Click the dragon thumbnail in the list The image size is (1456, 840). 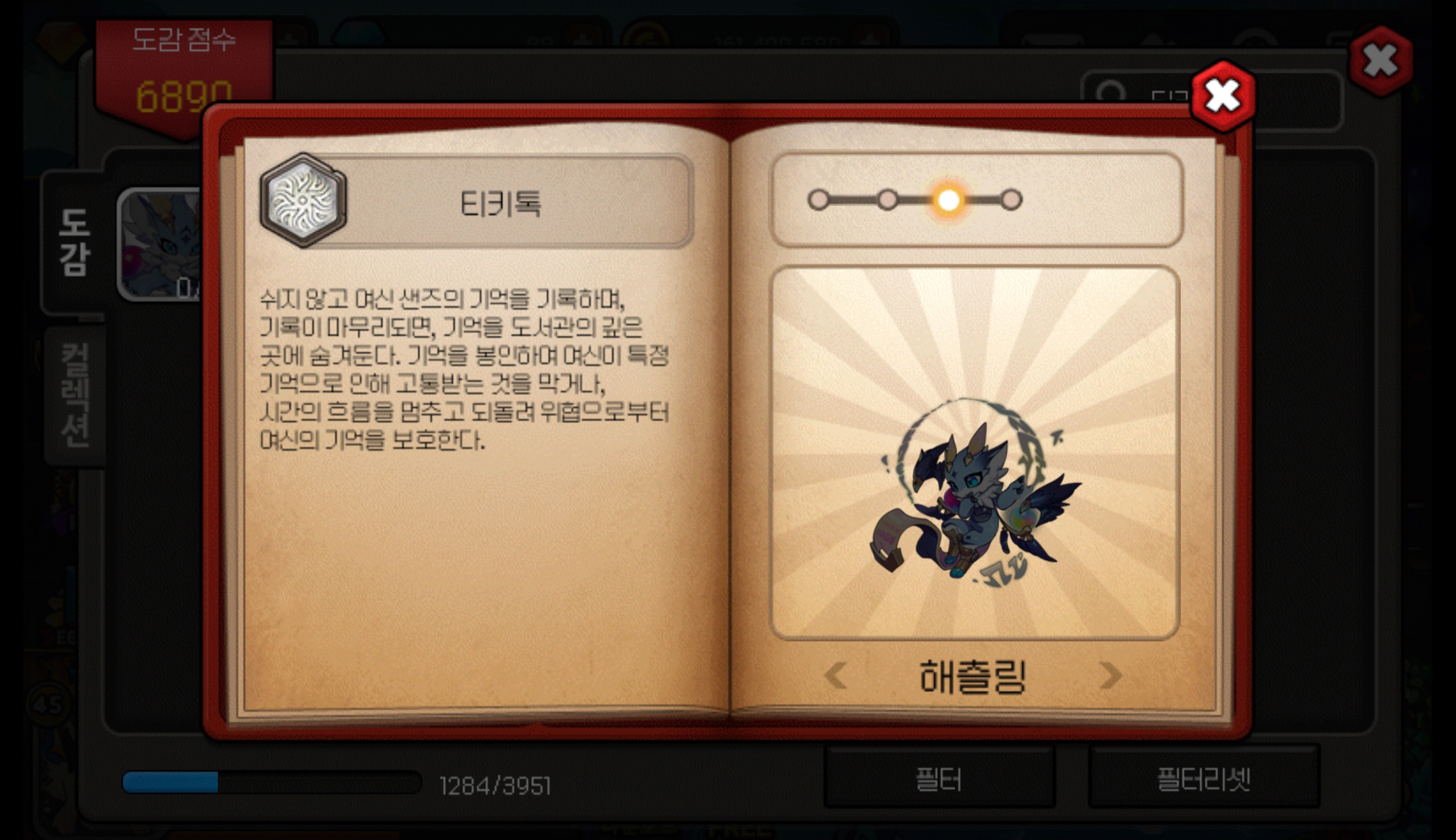160,244
